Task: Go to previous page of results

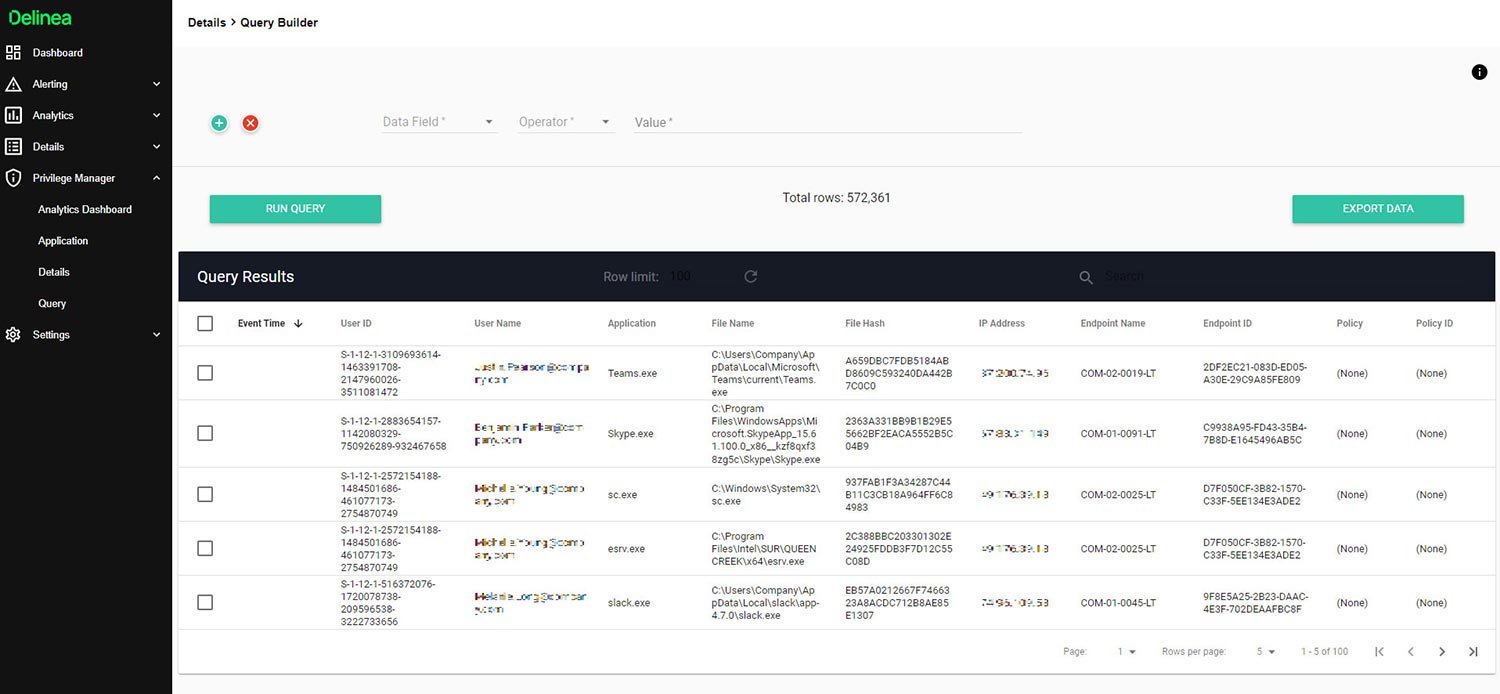Action: tap(1410, 652)
